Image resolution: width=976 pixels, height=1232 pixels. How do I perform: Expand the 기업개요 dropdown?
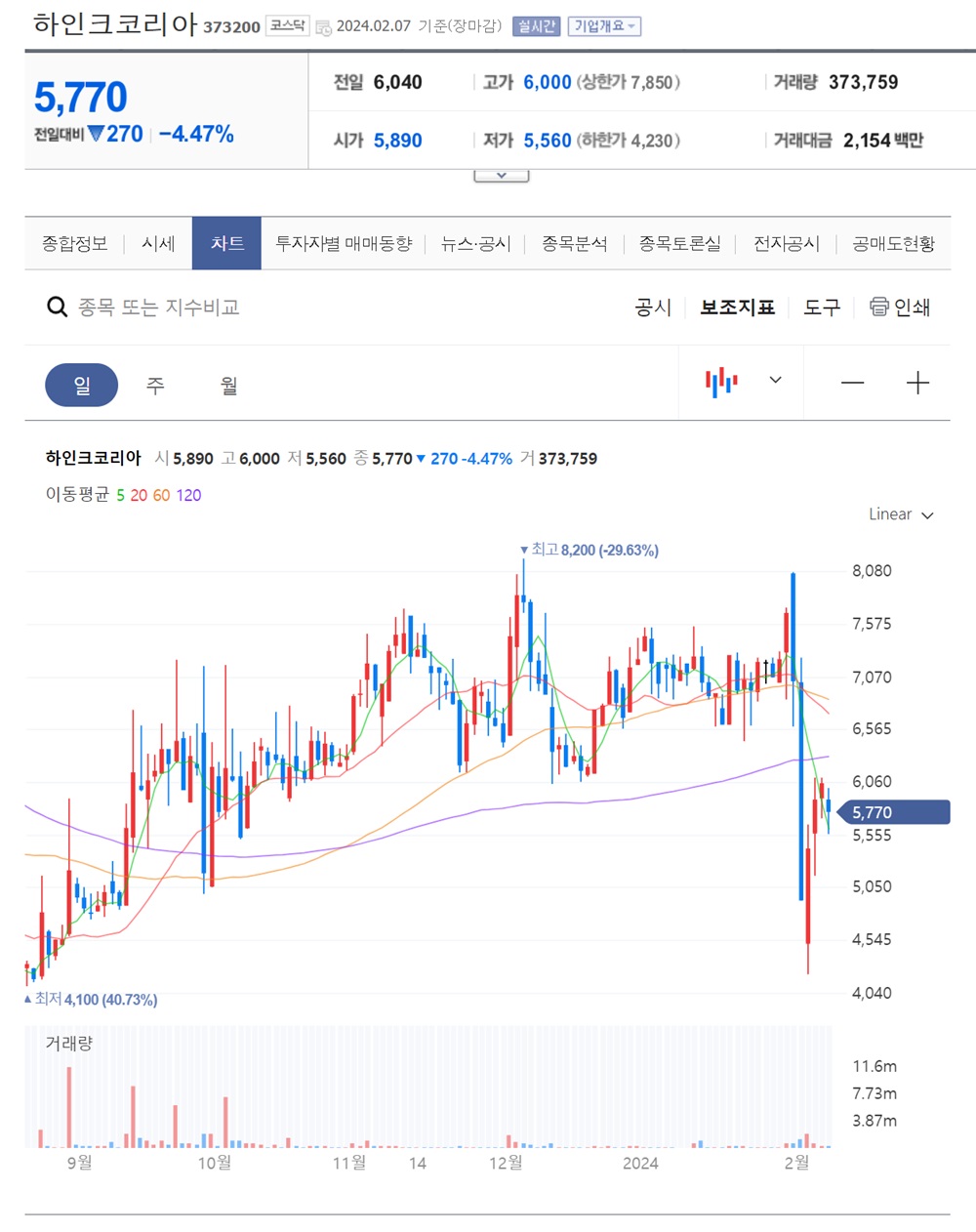pos(604,26)
